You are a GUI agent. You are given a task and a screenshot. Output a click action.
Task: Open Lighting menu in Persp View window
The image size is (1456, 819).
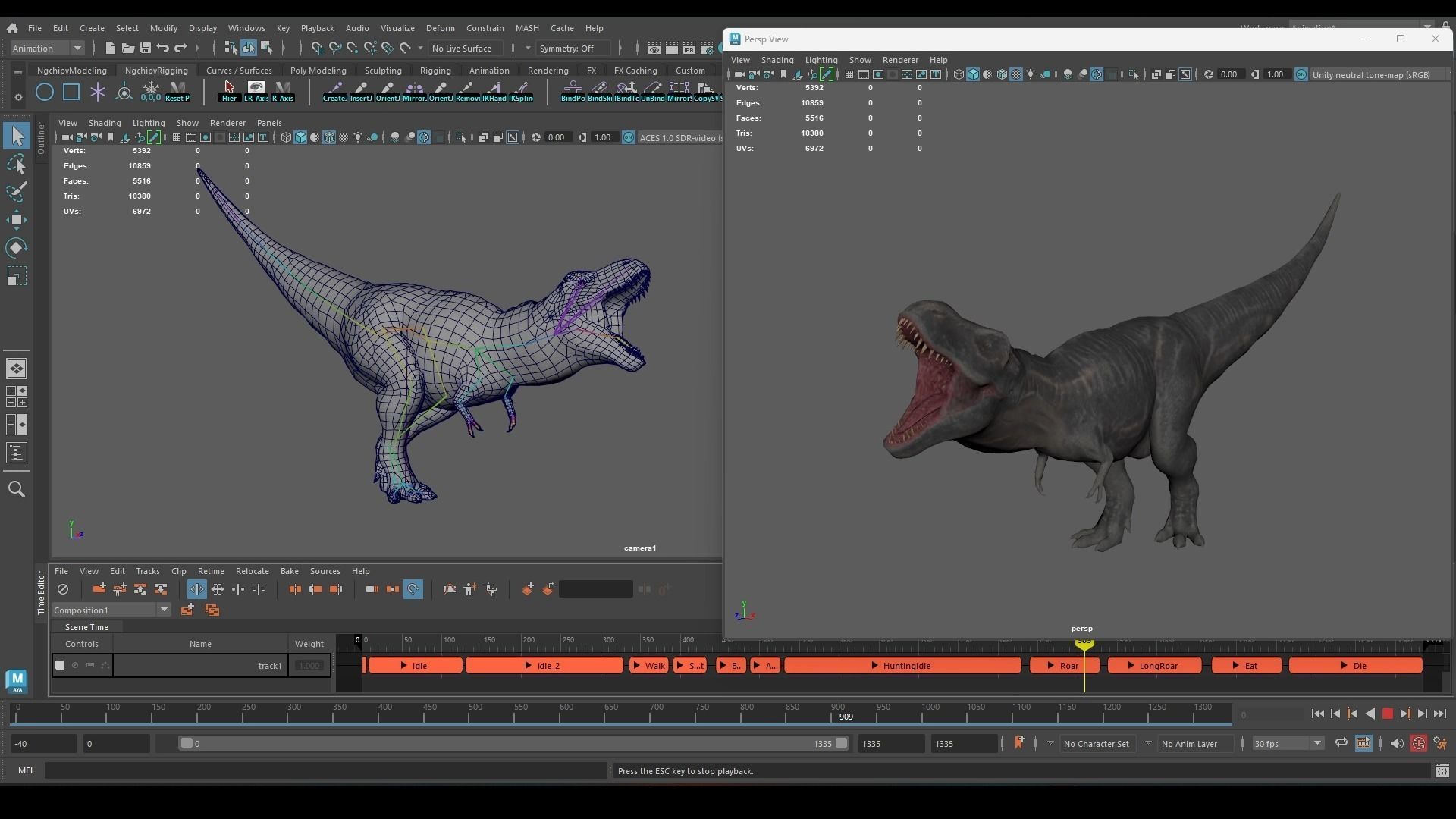821,60
